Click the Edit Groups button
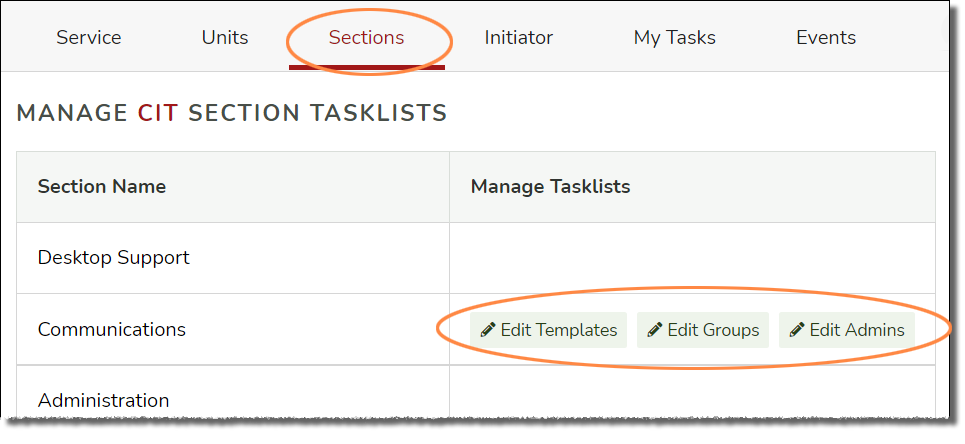The height and width of the screenshot is (444, 965). [x=703, y=330]
